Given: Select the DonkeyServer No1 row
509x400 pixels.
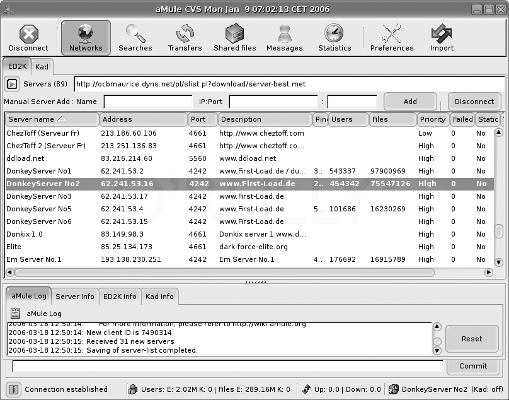Looking at the screenshot, I should (x=249, y=171).
